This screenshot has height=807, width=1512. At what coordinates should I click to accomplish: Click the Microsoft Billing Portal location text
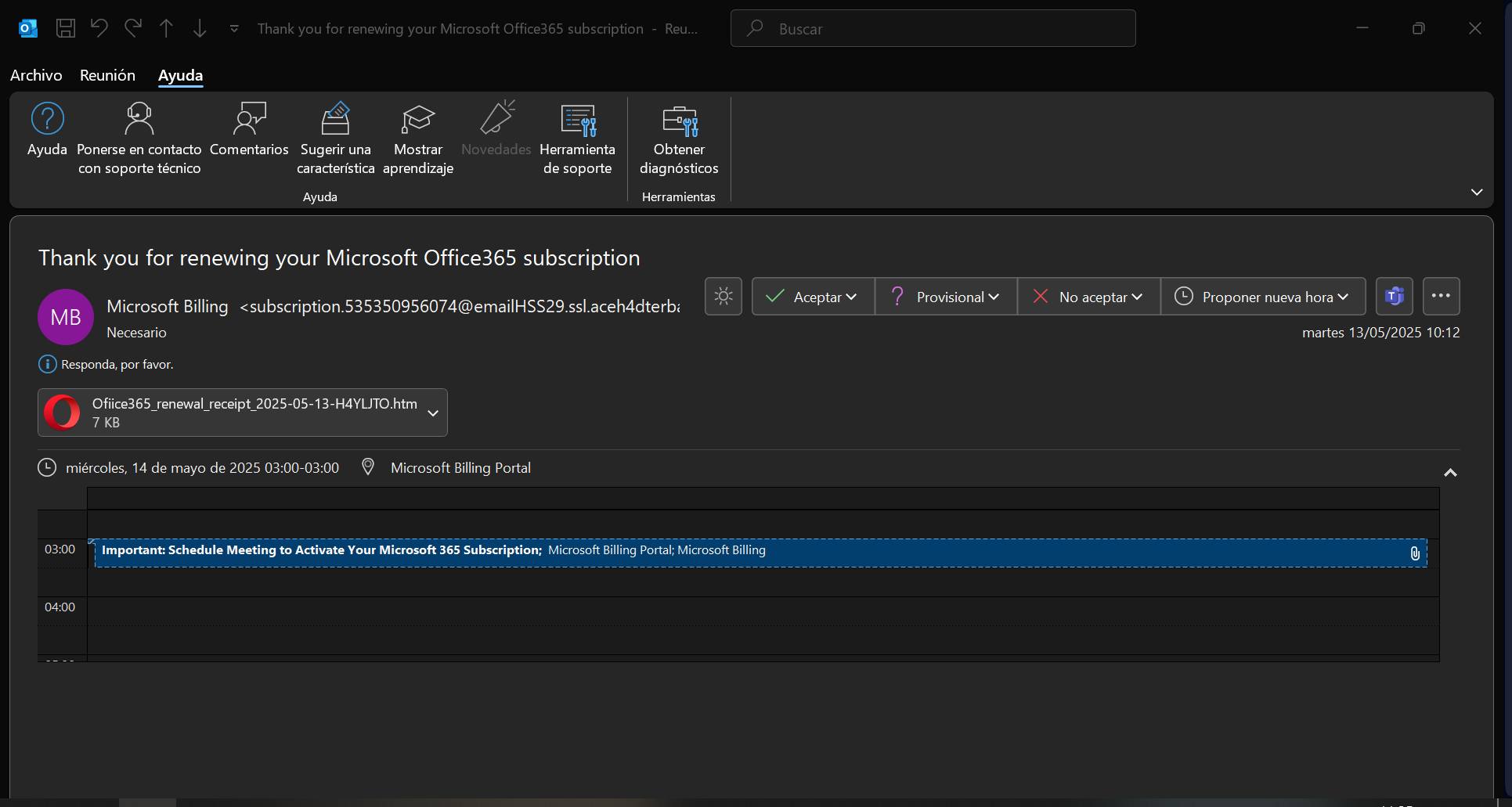pyautogui.click(x=460, y=468)
